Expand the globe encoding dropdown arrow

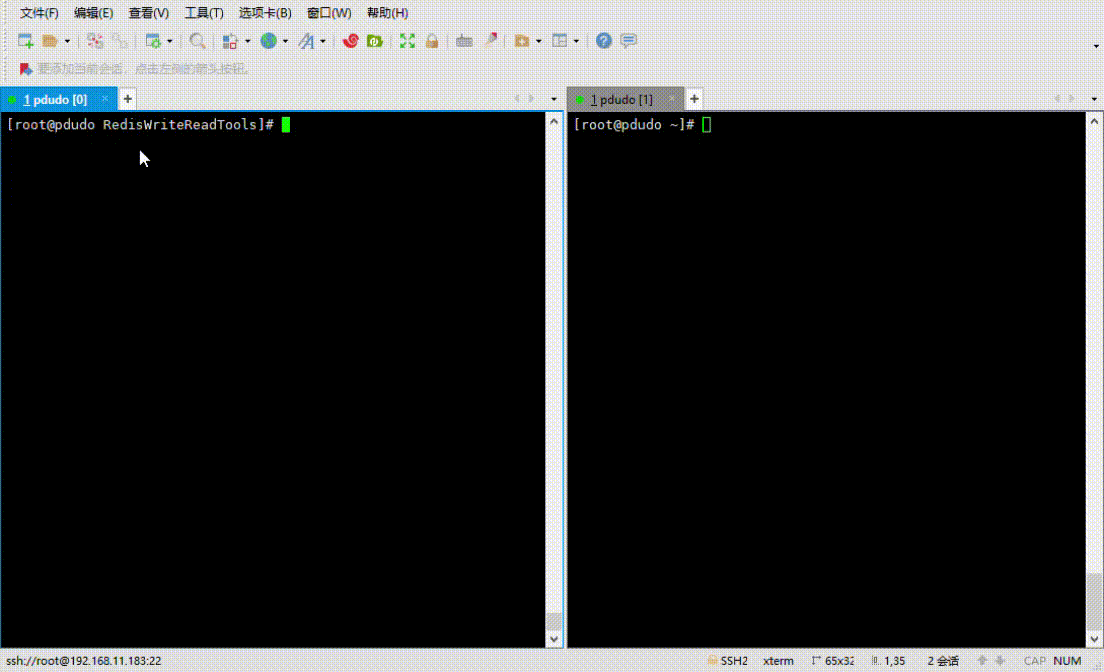285,42
